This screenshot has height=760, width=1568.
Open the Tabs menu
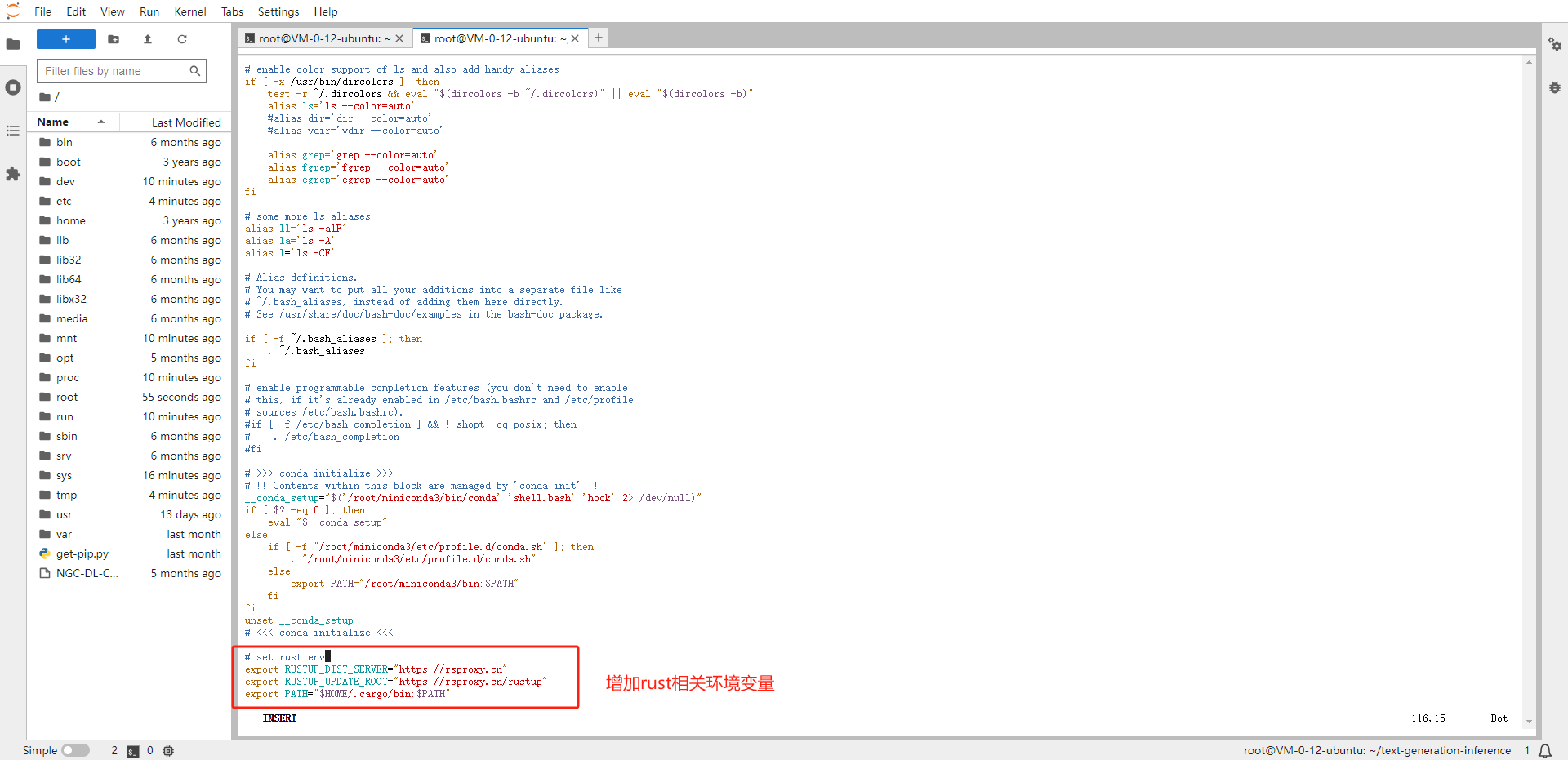pos(232,11)
